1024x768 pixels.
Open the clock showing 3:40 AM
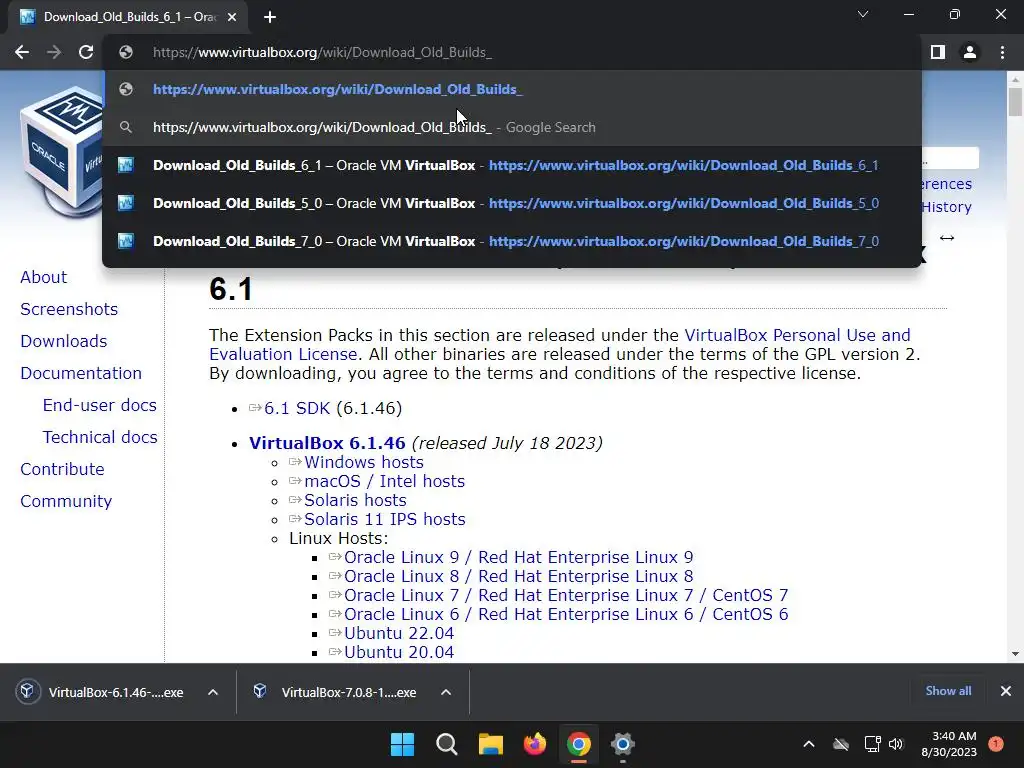click(949, 744)
